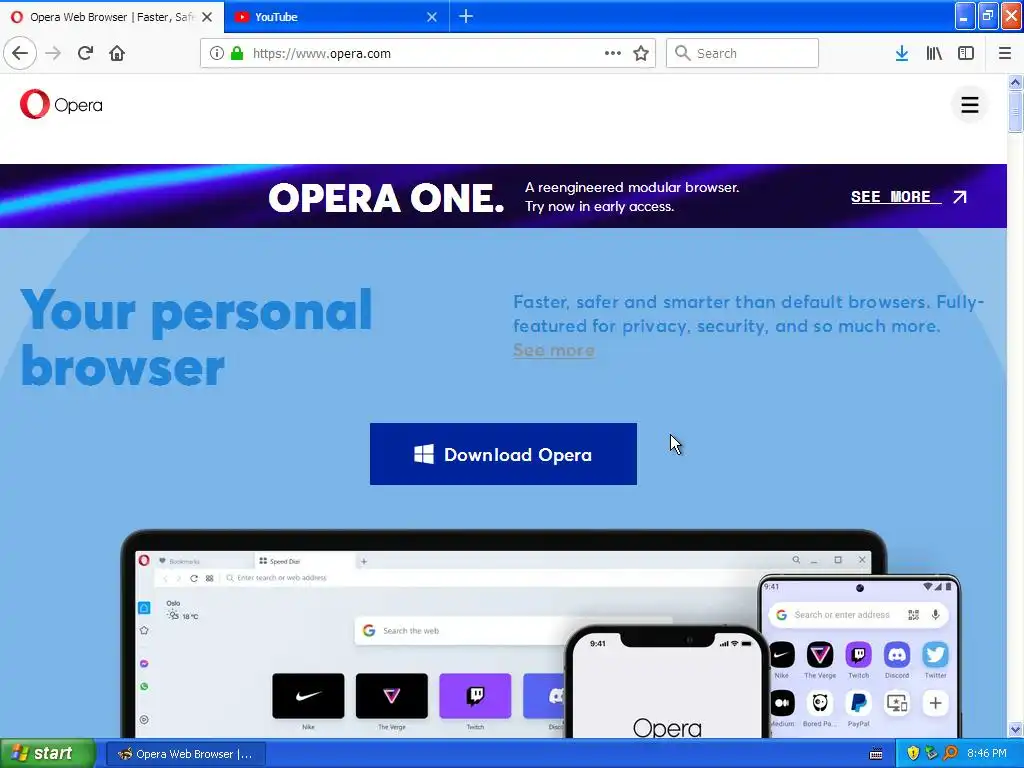The width and height of the screenshot is (1024, 768).
Task: Focus the browser Search box
Action: [743, 53]
